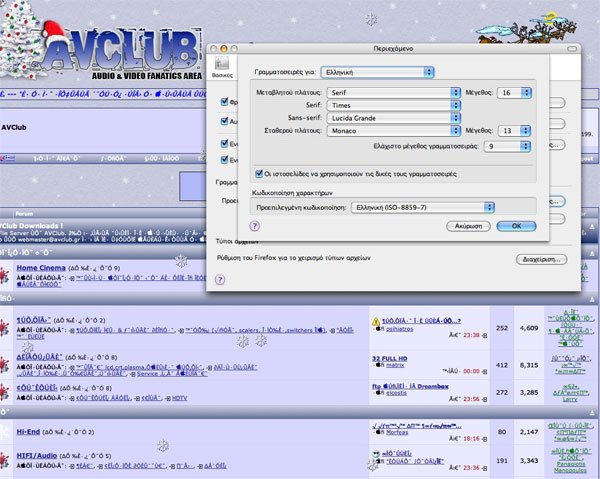Screen dimensions: 600x479
Task: Click last-post arrow icon next to 23:56
Action: point(484,399)
